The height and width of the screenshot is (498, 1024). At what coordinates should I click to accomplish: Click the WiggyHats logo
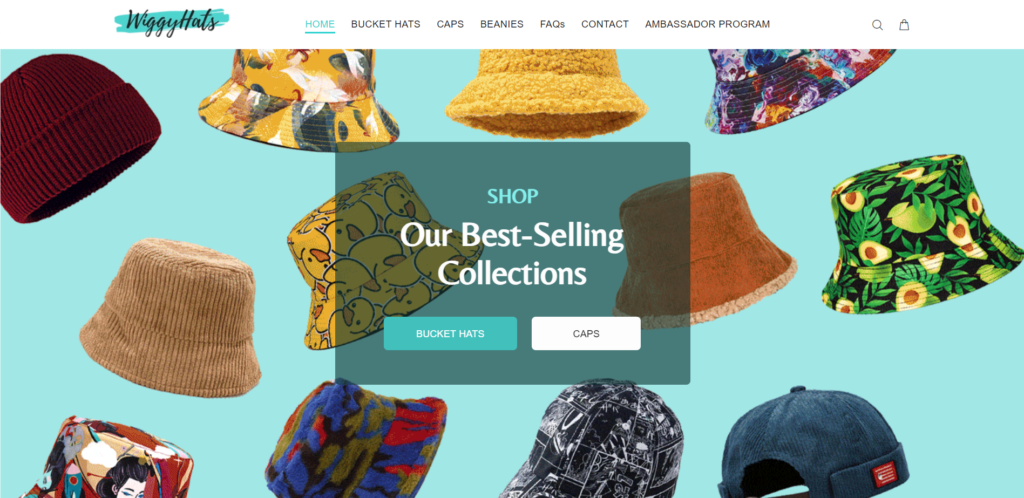(x=172, y=22)
